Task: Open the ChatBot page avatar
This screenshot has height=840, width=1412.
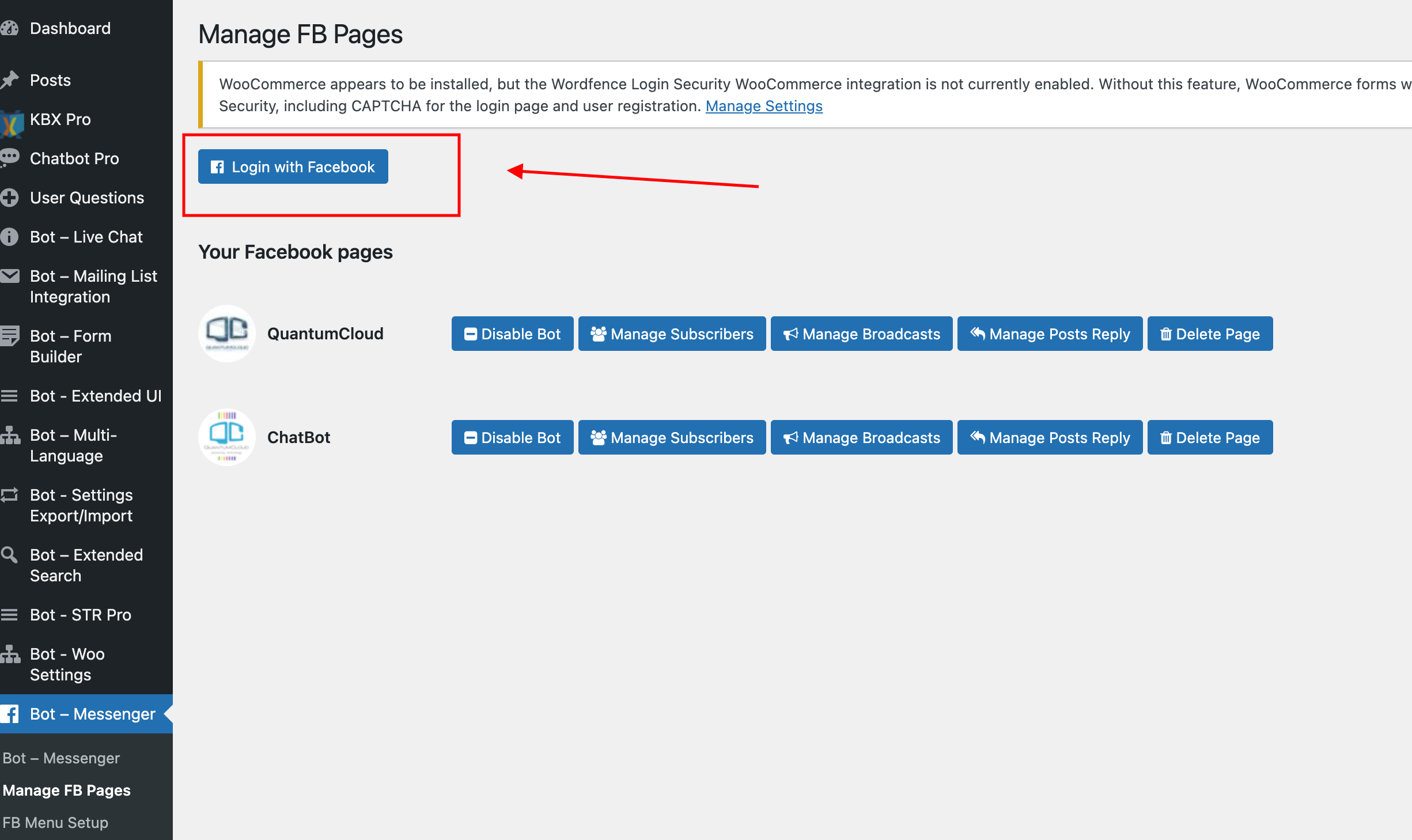Action: tap(227, 437)
